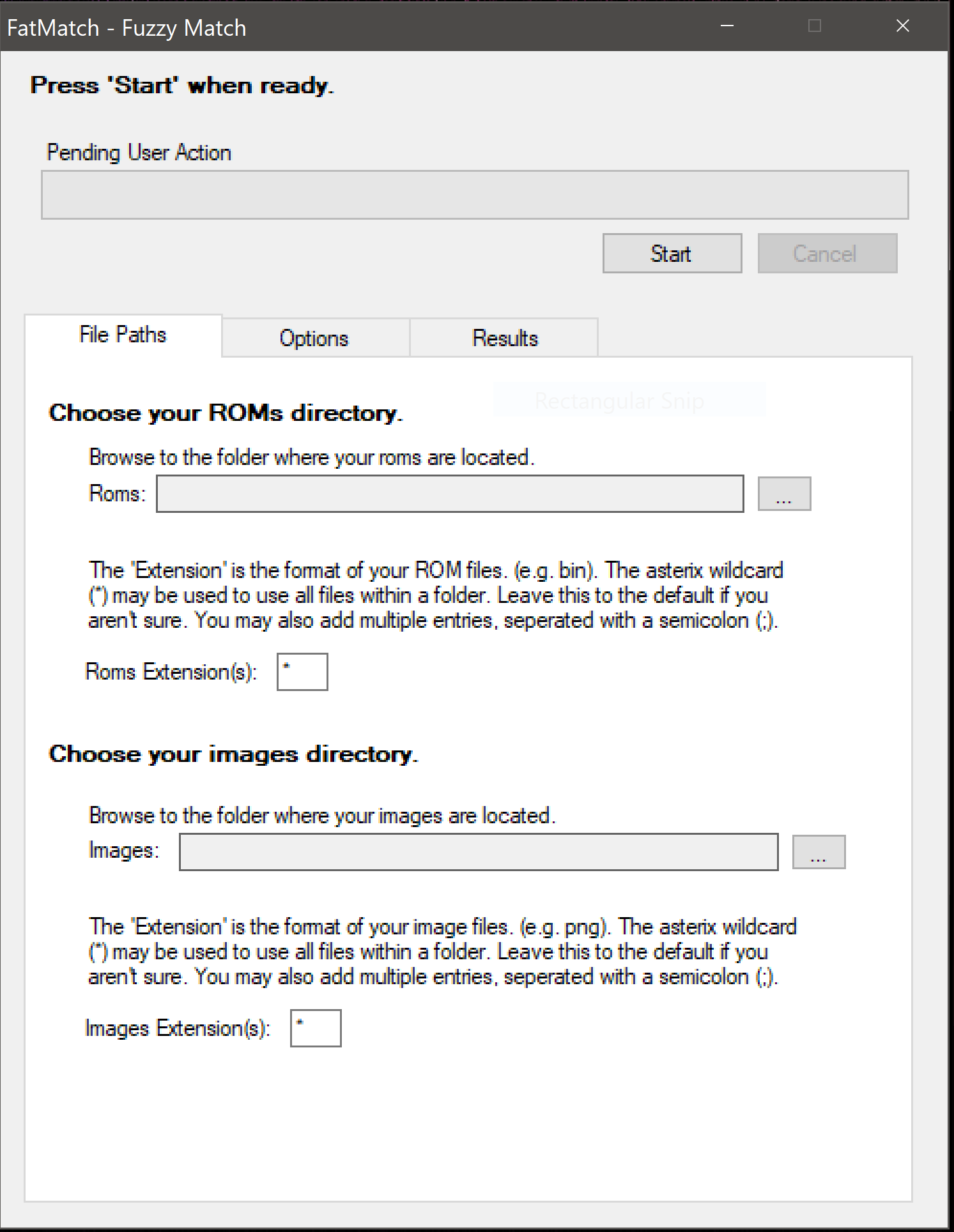954x1232 pixels.
Task: Click the Images Extension(s) box
Action: pyautogui.click(x=316, y=1028)
